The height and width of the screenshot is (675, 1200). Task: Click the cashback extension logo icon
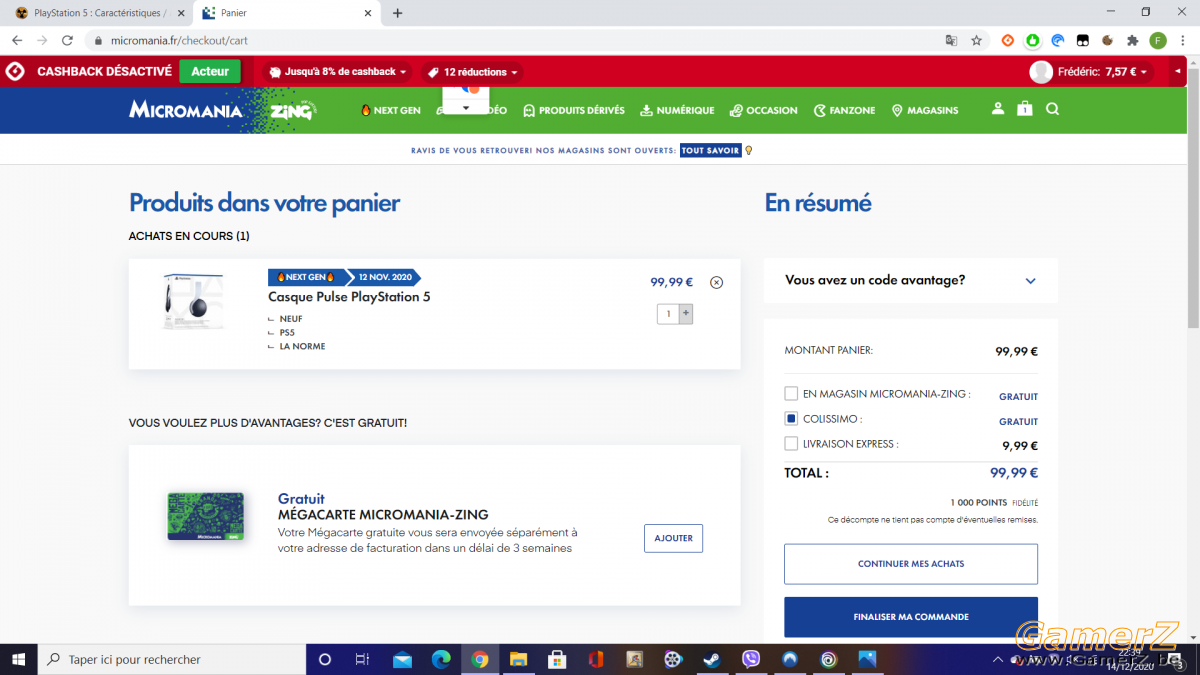(15, 72)
